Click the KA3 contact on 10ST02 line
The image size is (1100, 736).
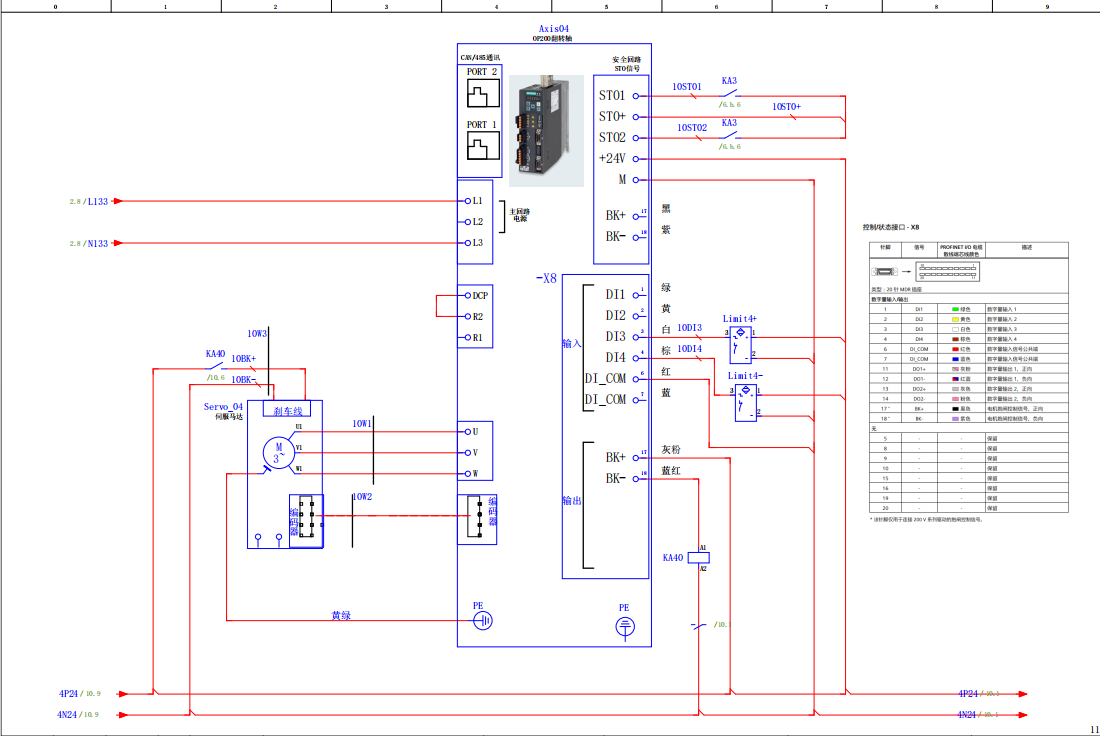click(x=730, y=137)
